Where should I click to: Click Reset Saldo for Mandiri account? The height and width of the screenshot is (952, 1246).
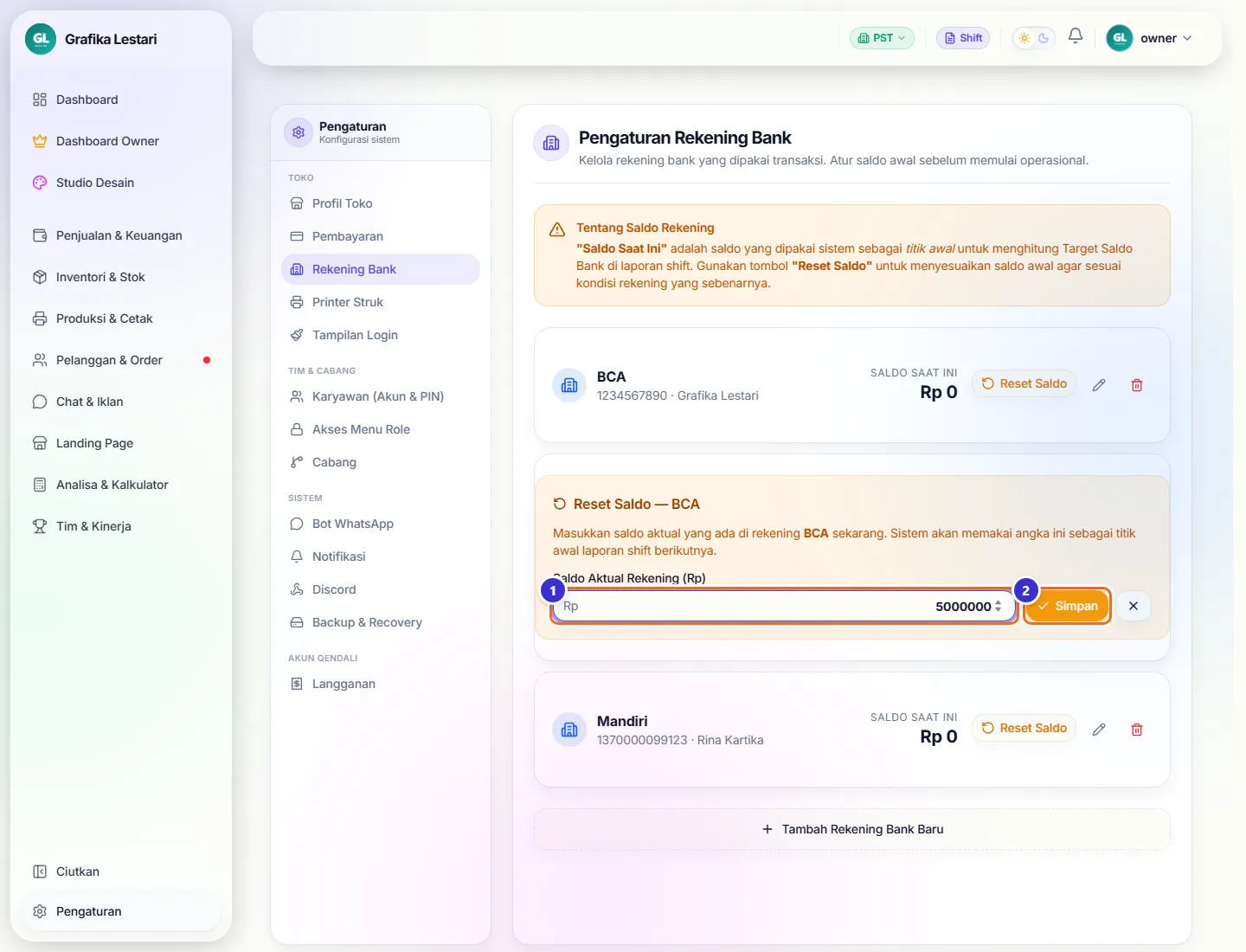pyautogui.click(x=1024, y=728)
